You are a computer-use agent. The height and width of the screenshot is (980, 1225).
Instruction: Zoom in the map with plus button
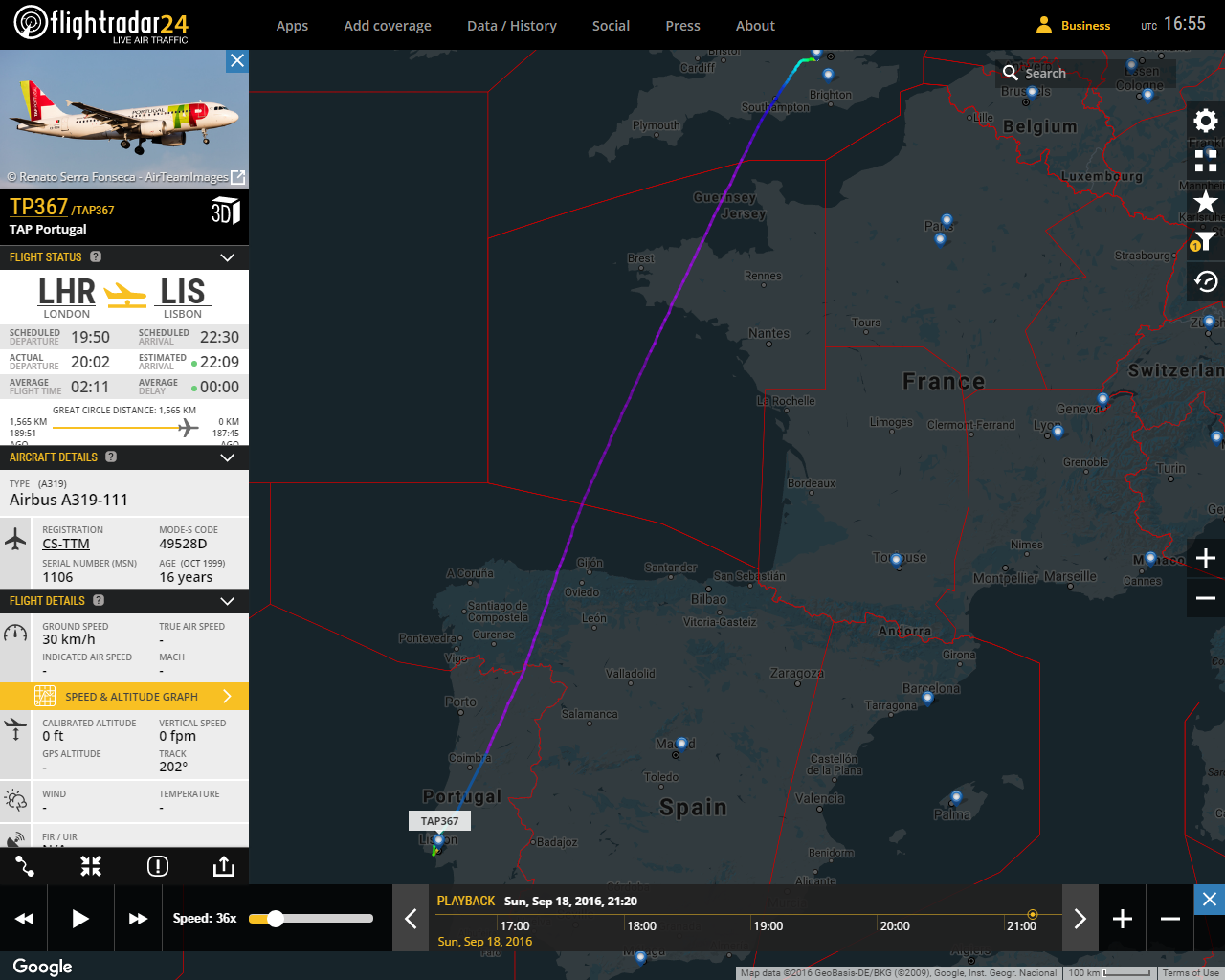coord(1206,558)
